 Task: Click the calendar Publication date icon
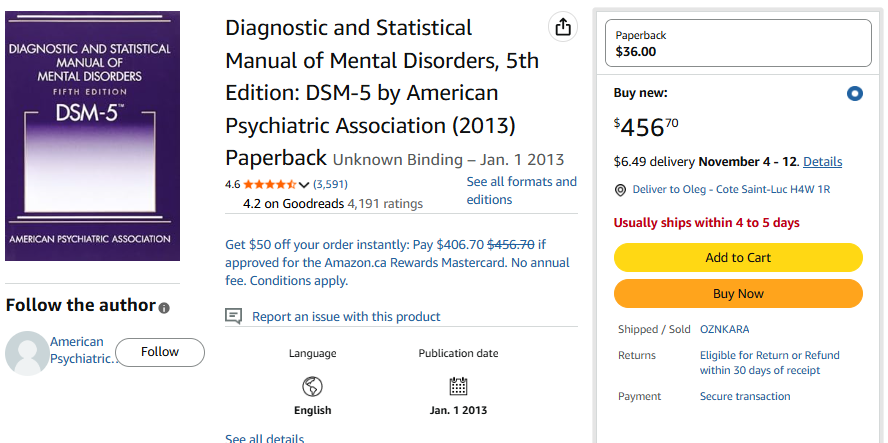[458, 386]
